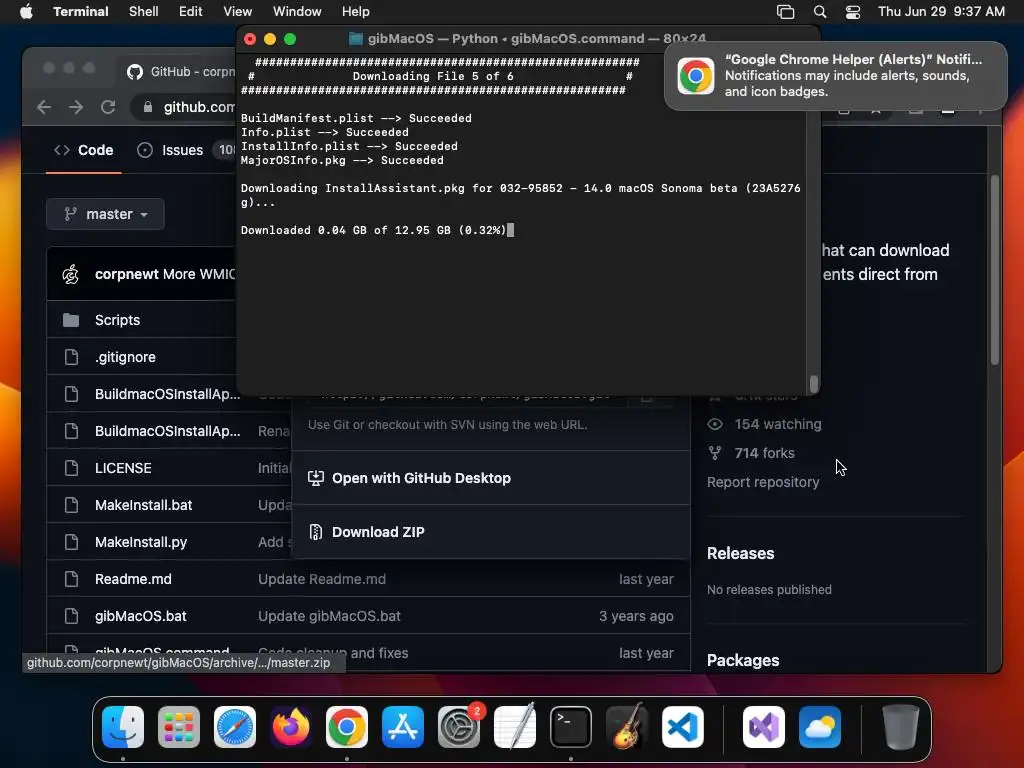Open the Scripts folder

pos(118,320)
